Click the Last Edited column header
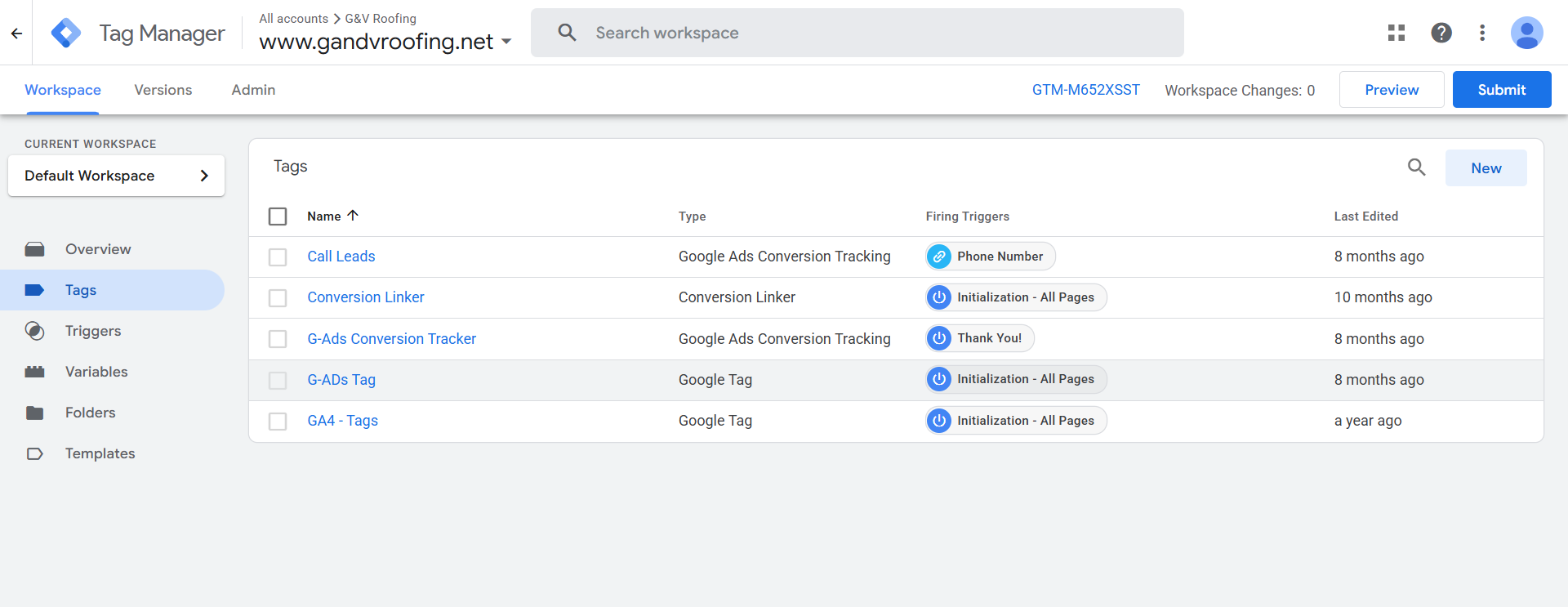 (x=1366, y=216)
